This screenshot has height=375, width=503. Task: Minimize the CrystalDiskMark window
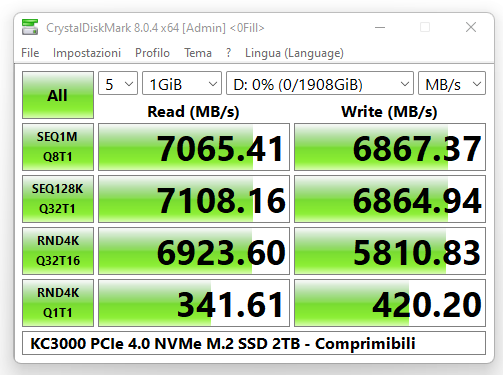(380, 27)
